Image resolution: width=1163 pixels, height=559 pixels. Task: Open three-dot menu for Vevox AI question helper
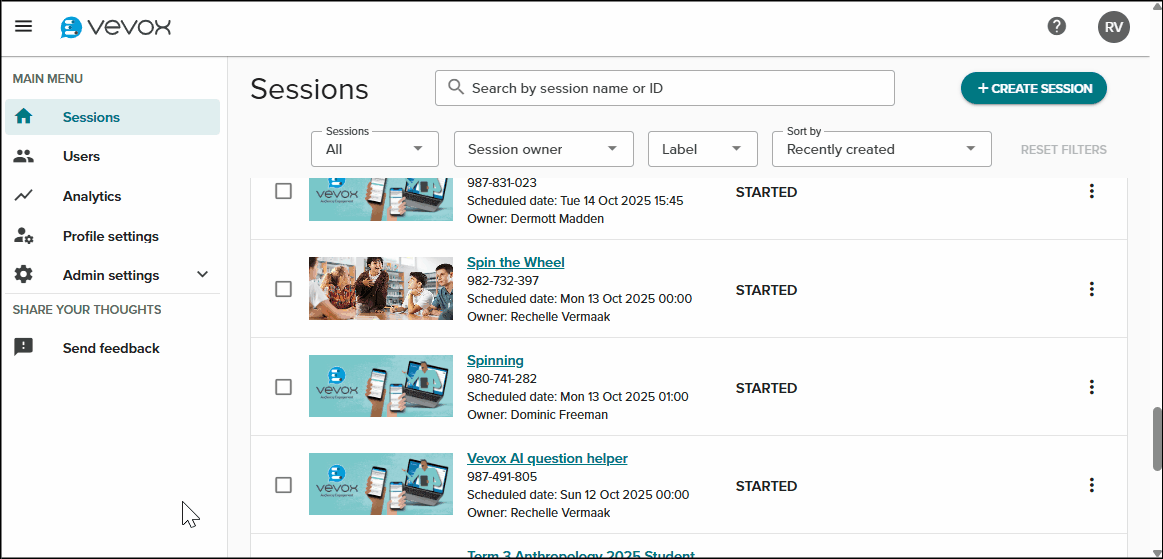1091,486
